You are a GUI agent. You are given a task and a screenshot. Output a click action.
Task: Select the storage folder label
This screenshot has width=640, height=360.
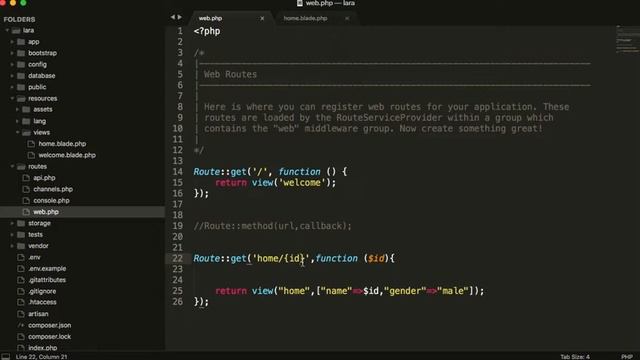pyautogui.click(x=39, y=223)
